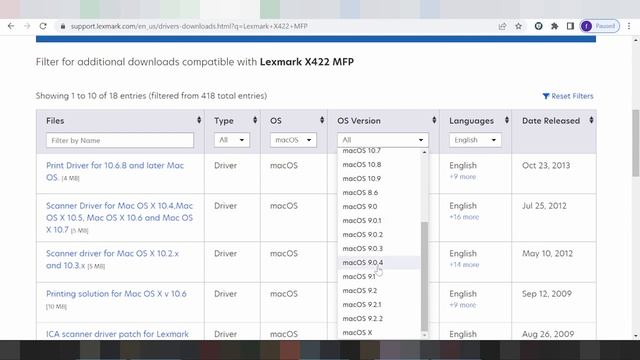Select macOS 9.2 option

point(379,291)
